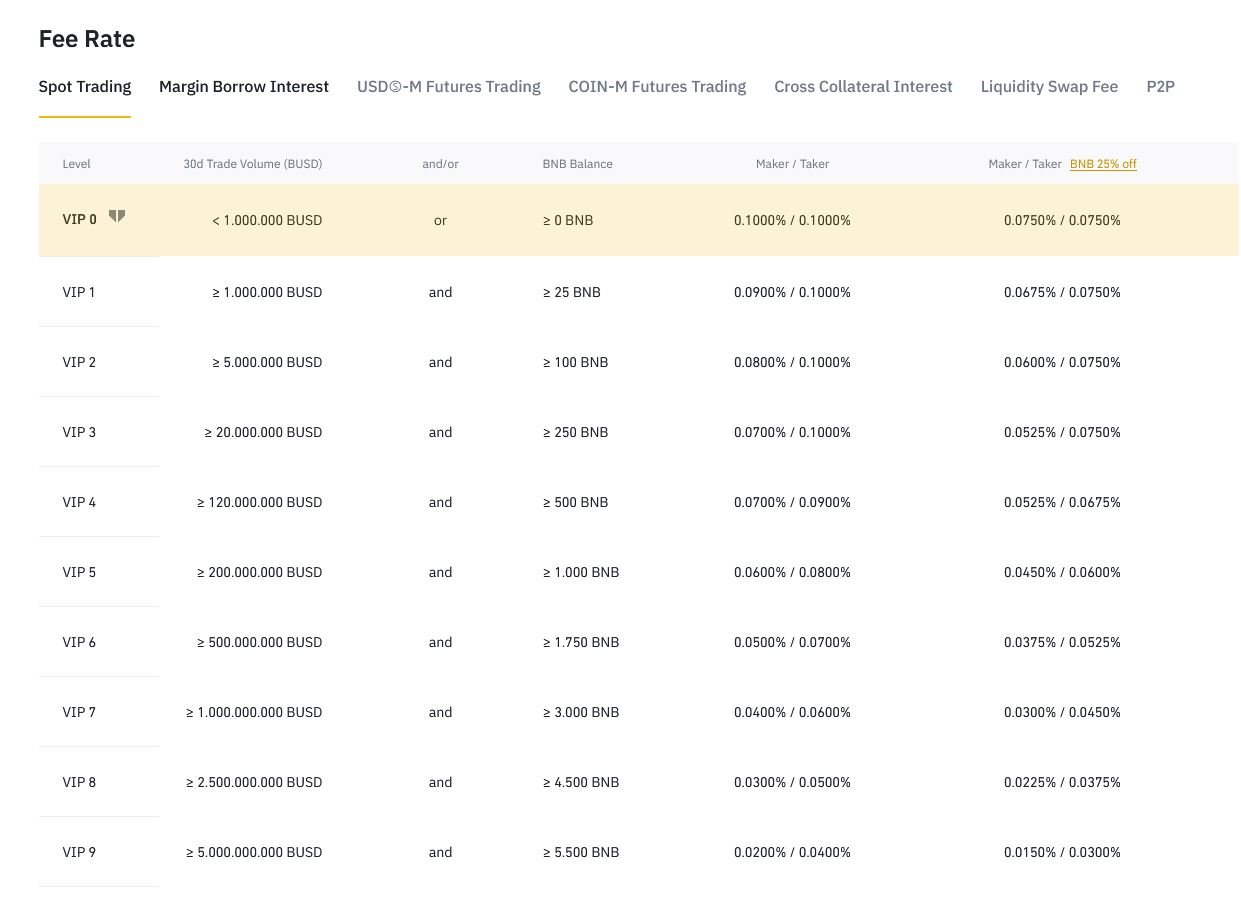Screen dimensions: 1241x910
Task: Follow the BNB 25% off link
Action: point(1103,164)
